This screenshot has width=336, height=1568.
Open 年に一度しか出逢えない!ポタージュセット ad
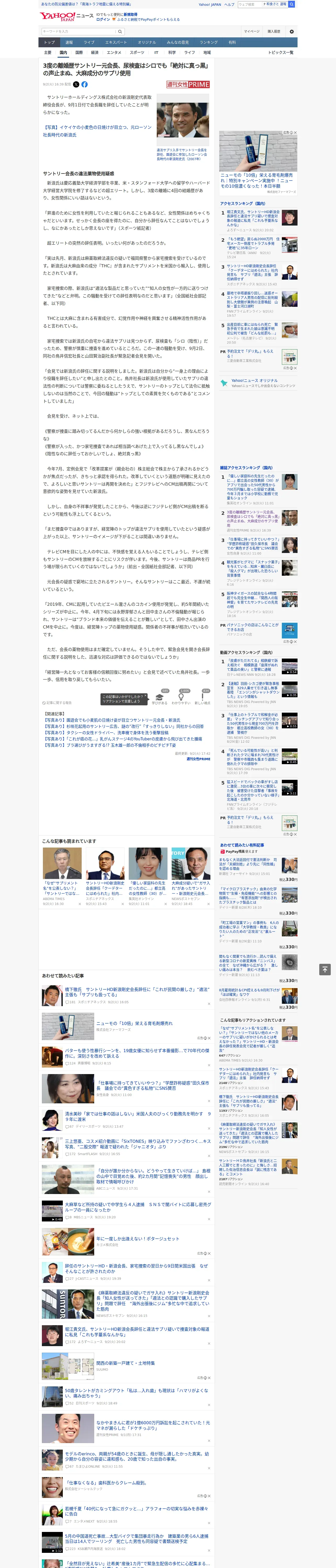coord(138,1238)
